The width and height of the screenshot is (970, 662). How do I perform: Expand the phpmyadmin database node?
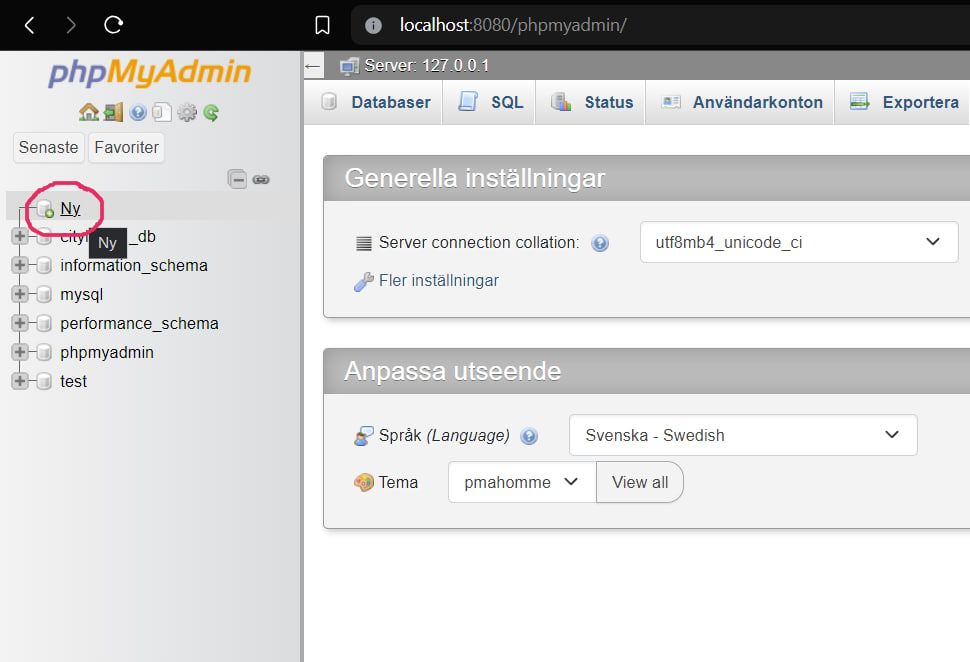20,352
